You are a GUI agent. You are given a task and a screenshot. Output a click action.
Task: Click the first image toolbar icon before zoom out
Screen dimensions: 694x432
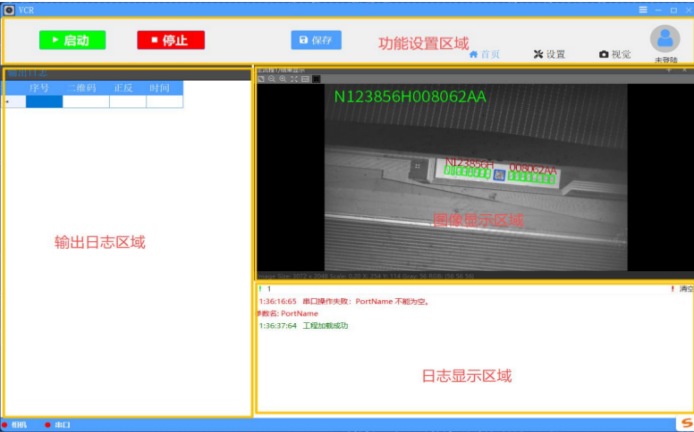261,79
